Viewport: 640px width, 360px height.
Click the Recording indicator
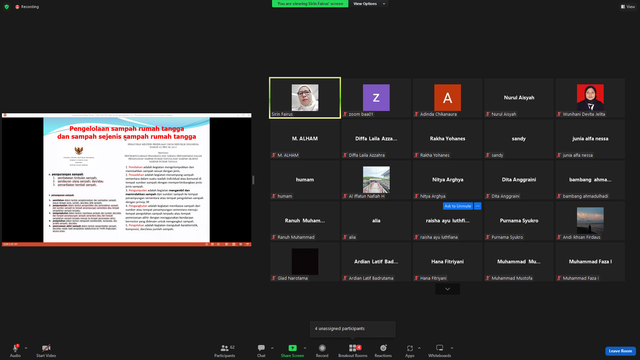[27, 7]
